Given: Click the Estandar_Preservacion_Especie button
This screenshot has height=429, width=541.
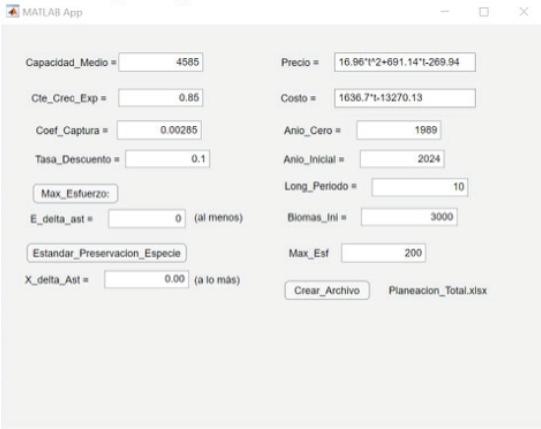Looking at the screenshot, I should pos(107,253).
